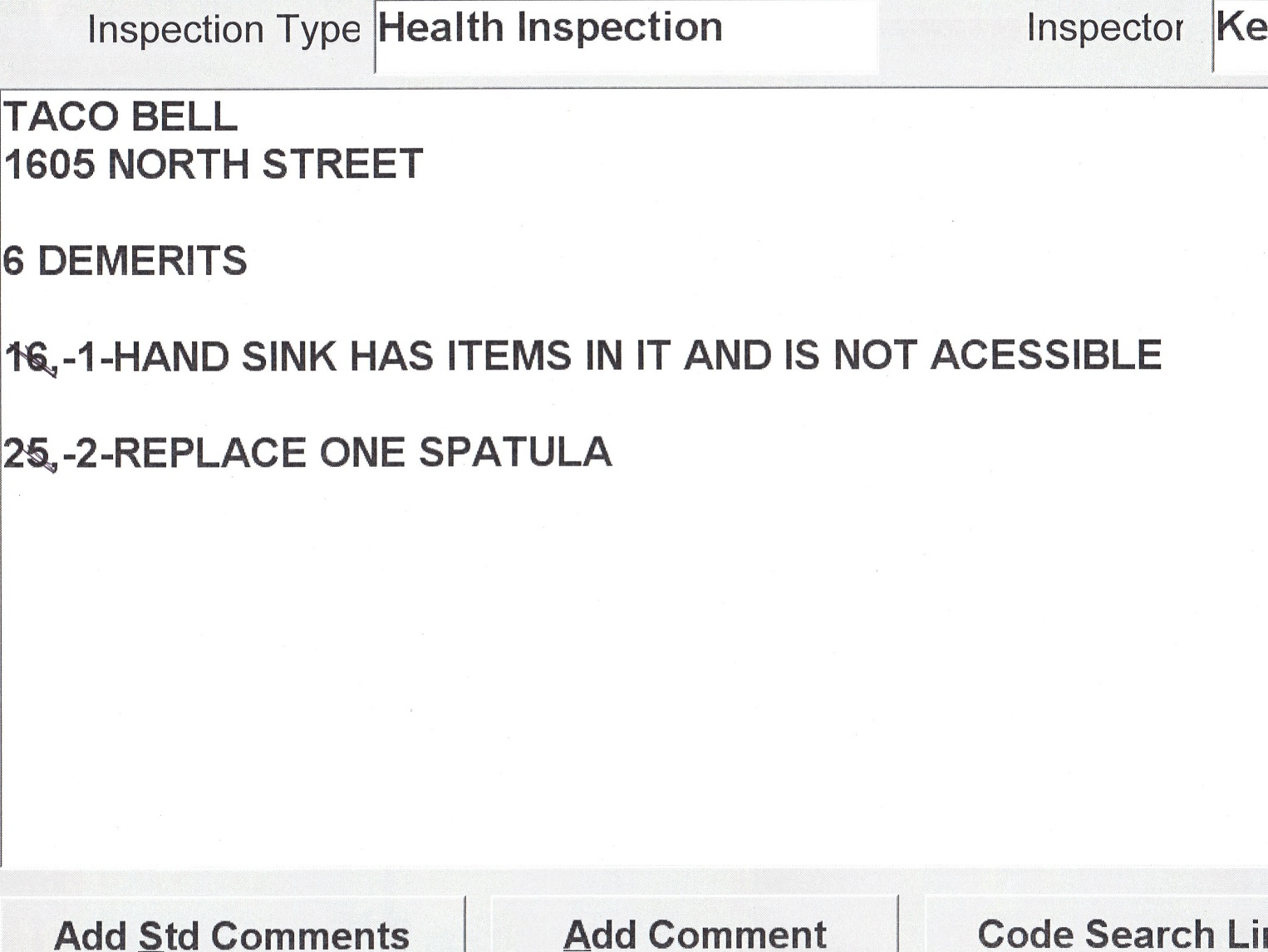This screenshot has width=1268, height=952.
Task: Click the Inspector label text
Action: pos(1103,28)
